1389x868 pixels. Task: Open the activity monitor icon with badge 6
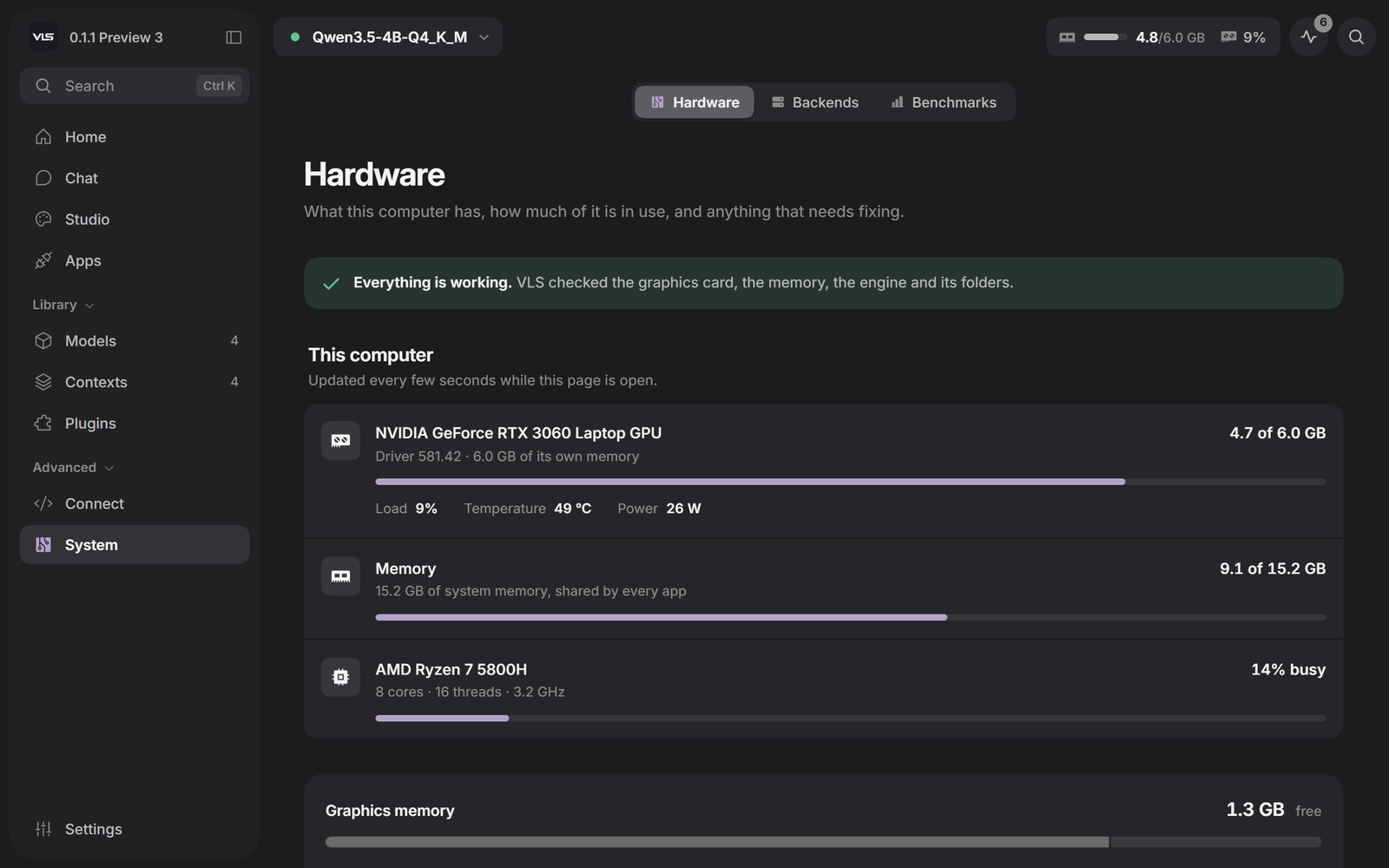point(1308,37)
